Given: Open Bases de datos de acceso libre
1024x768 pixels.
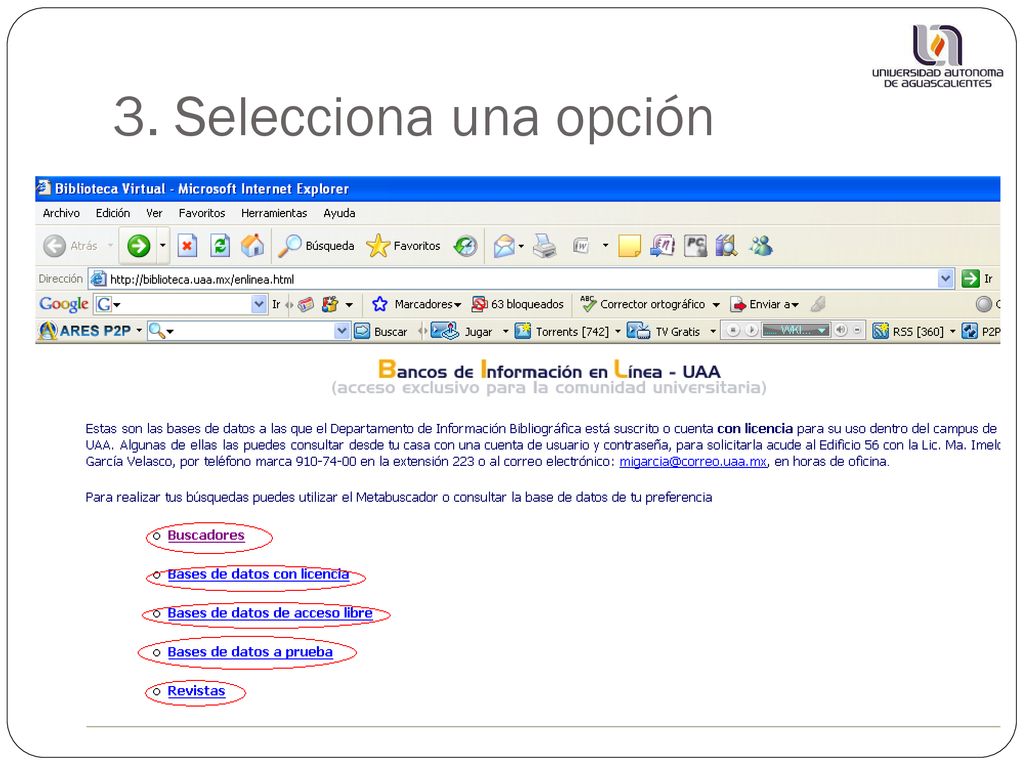Looking at the screenshot, I should coord(270,613).
